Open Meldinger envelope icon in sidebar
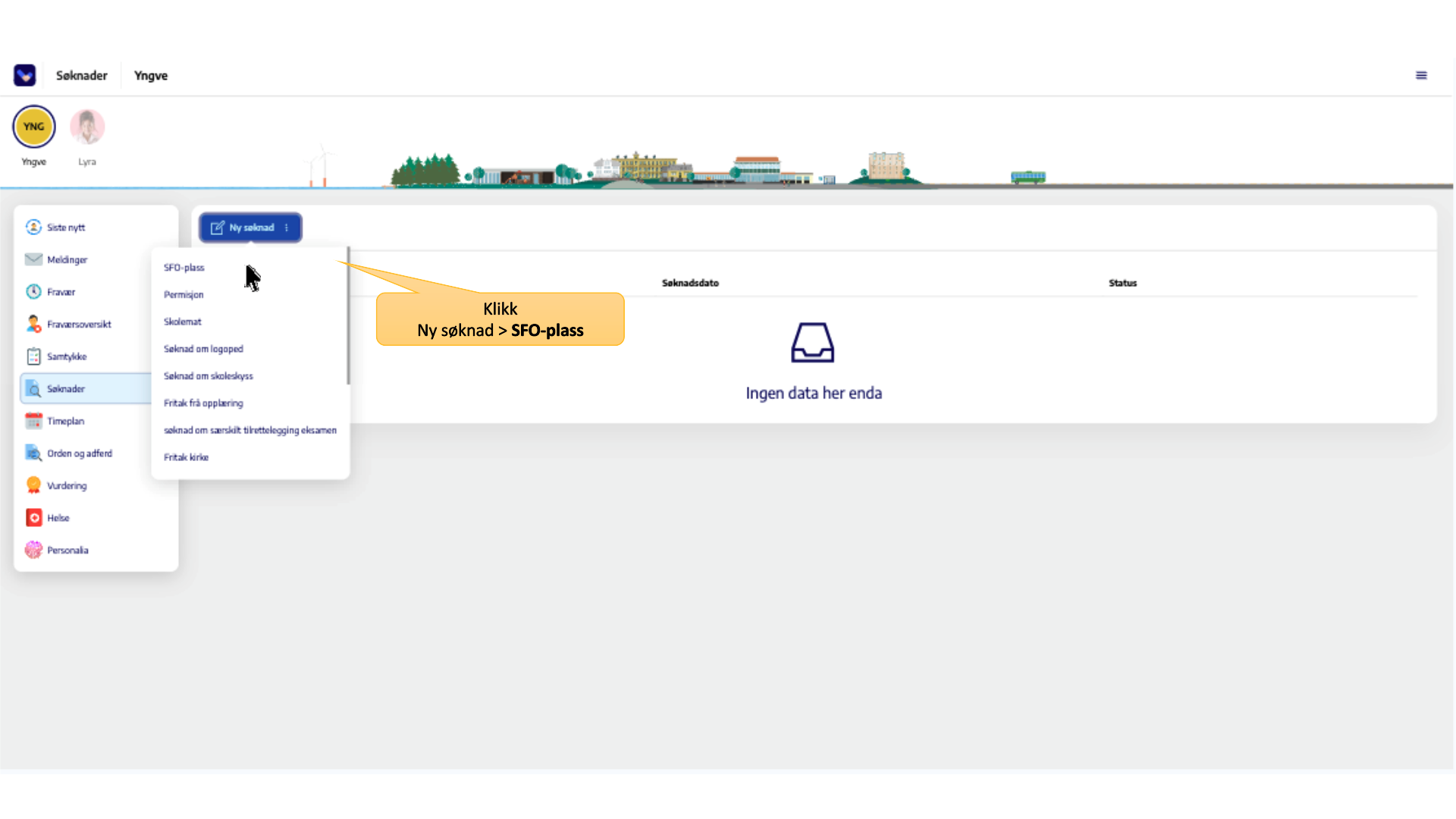This screenshot has height=819, width=1456. pyautogui.click(x=33, y=259)
